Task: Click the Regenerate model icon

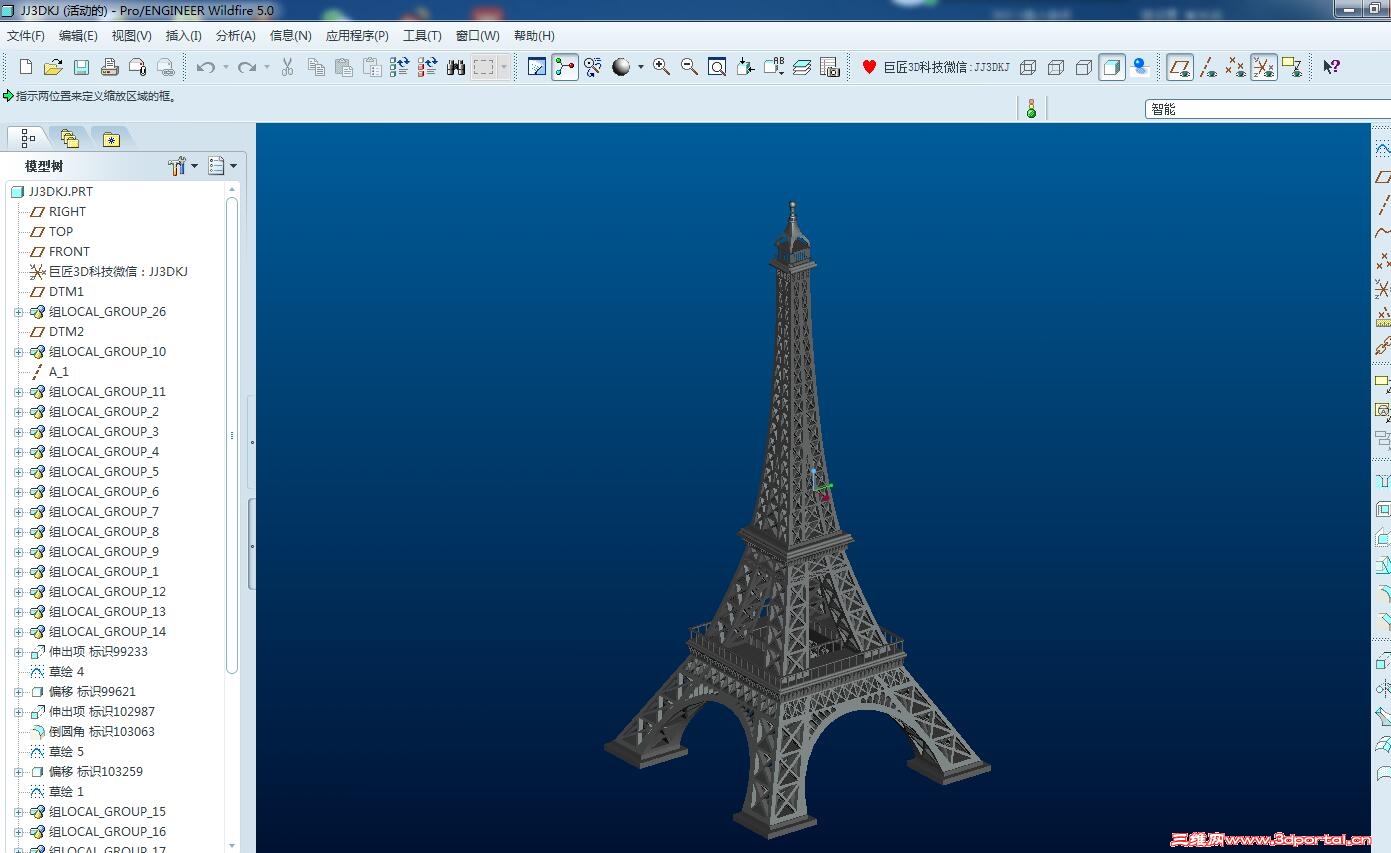Action: coord(400,67)
